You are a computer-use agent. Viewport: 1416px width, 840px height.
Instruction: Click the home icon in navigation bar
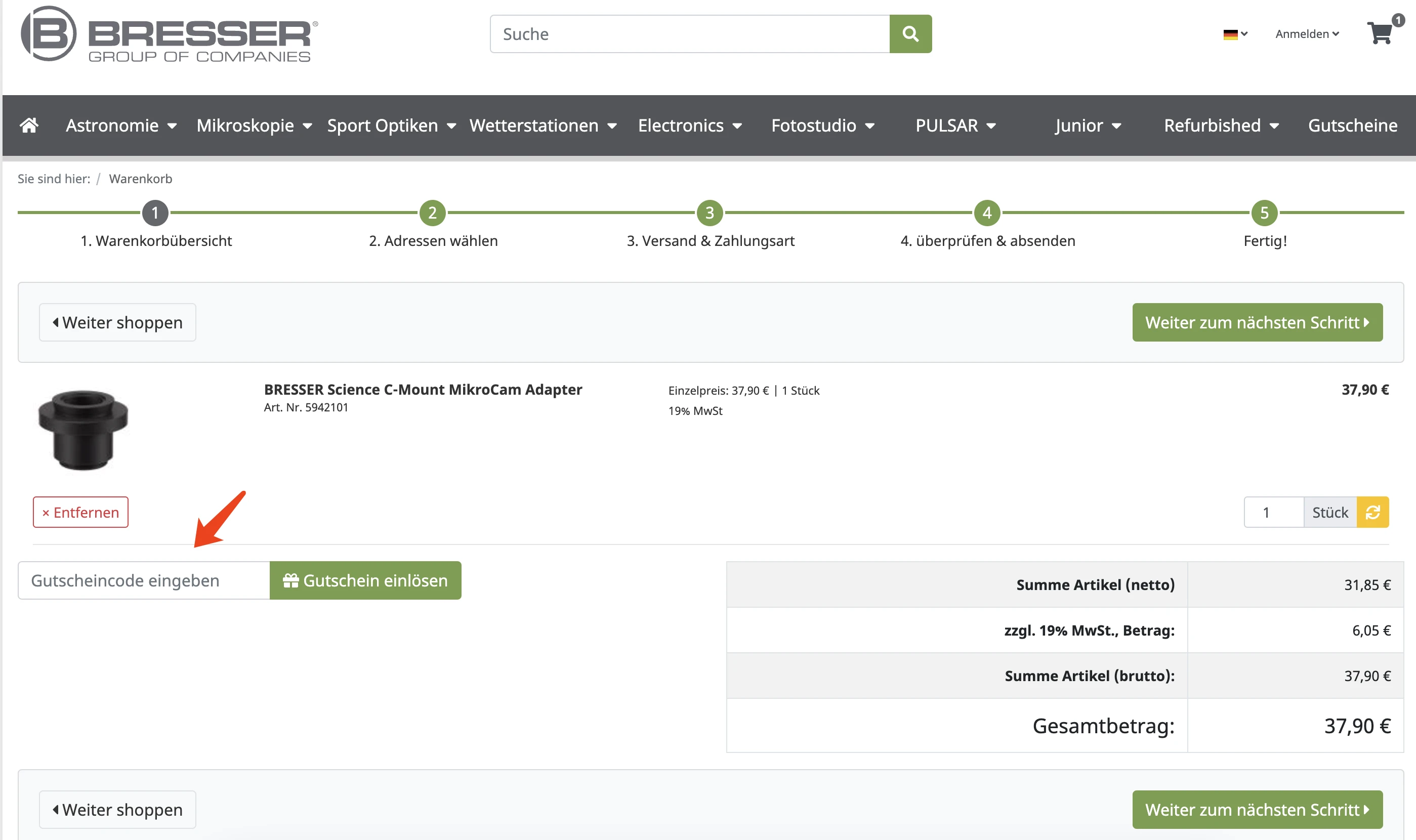(x=29, y=125)
